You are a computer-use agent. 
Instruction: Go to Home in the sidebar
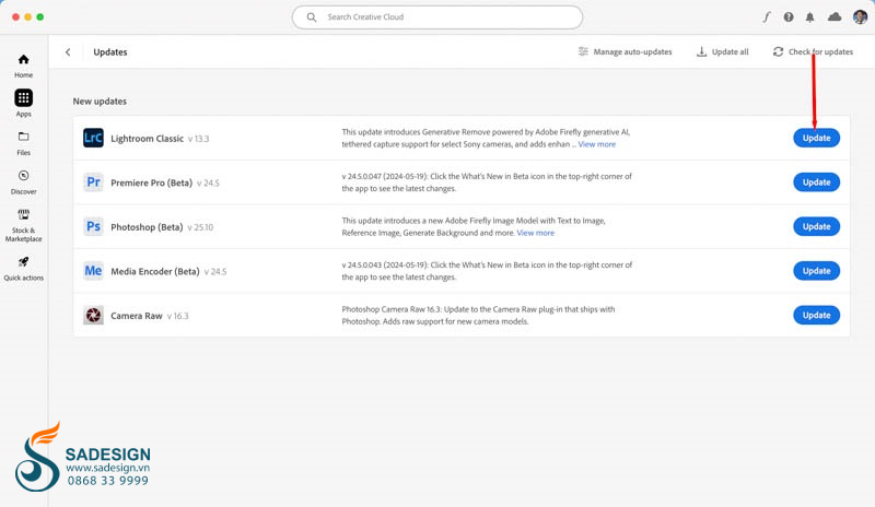pos(23,65)
